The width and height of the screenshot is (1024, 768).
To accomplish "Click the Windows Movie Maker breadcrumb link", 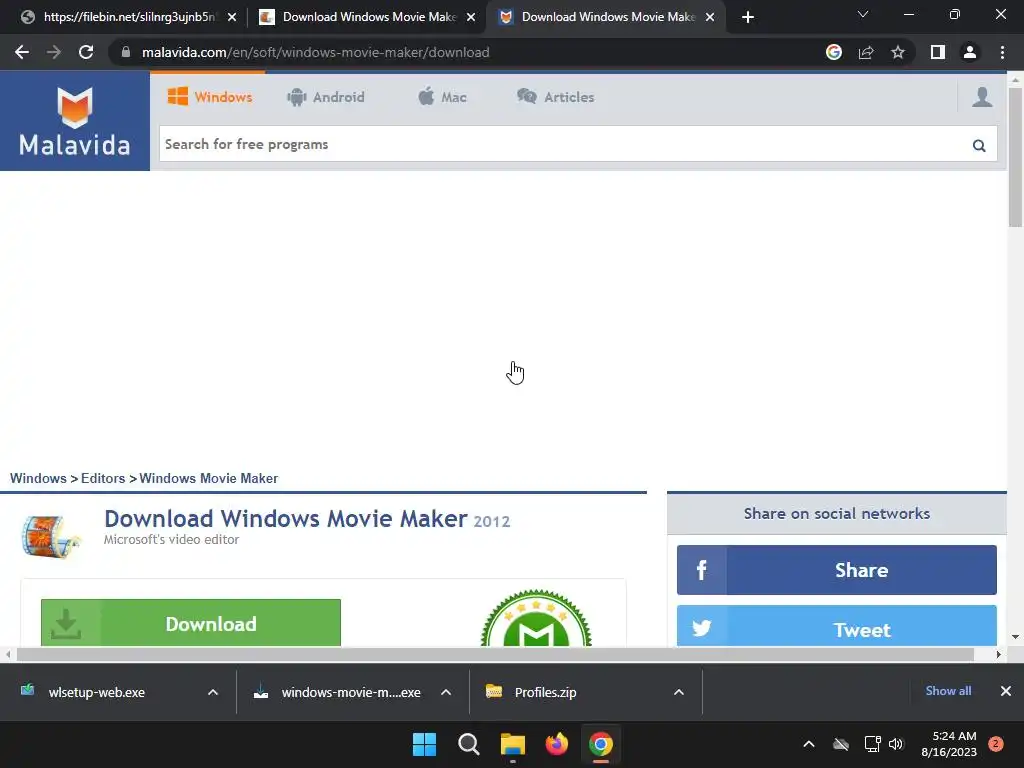I will 208,478.
